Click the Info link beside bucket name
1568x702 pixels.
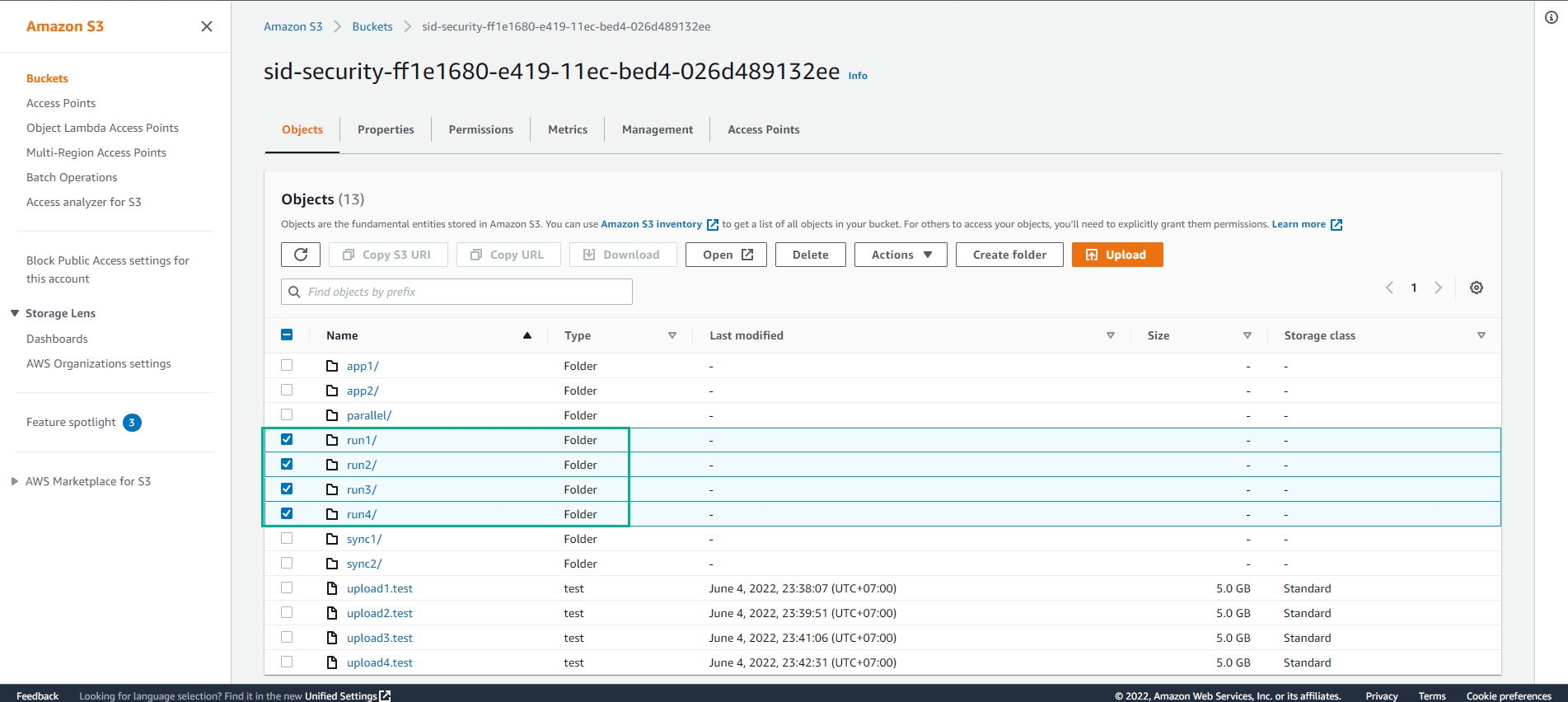858,76
